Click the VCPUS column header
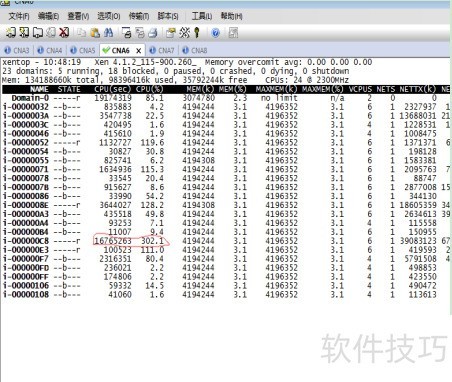This screenshot has width=452, height=382. coord(360,89)
